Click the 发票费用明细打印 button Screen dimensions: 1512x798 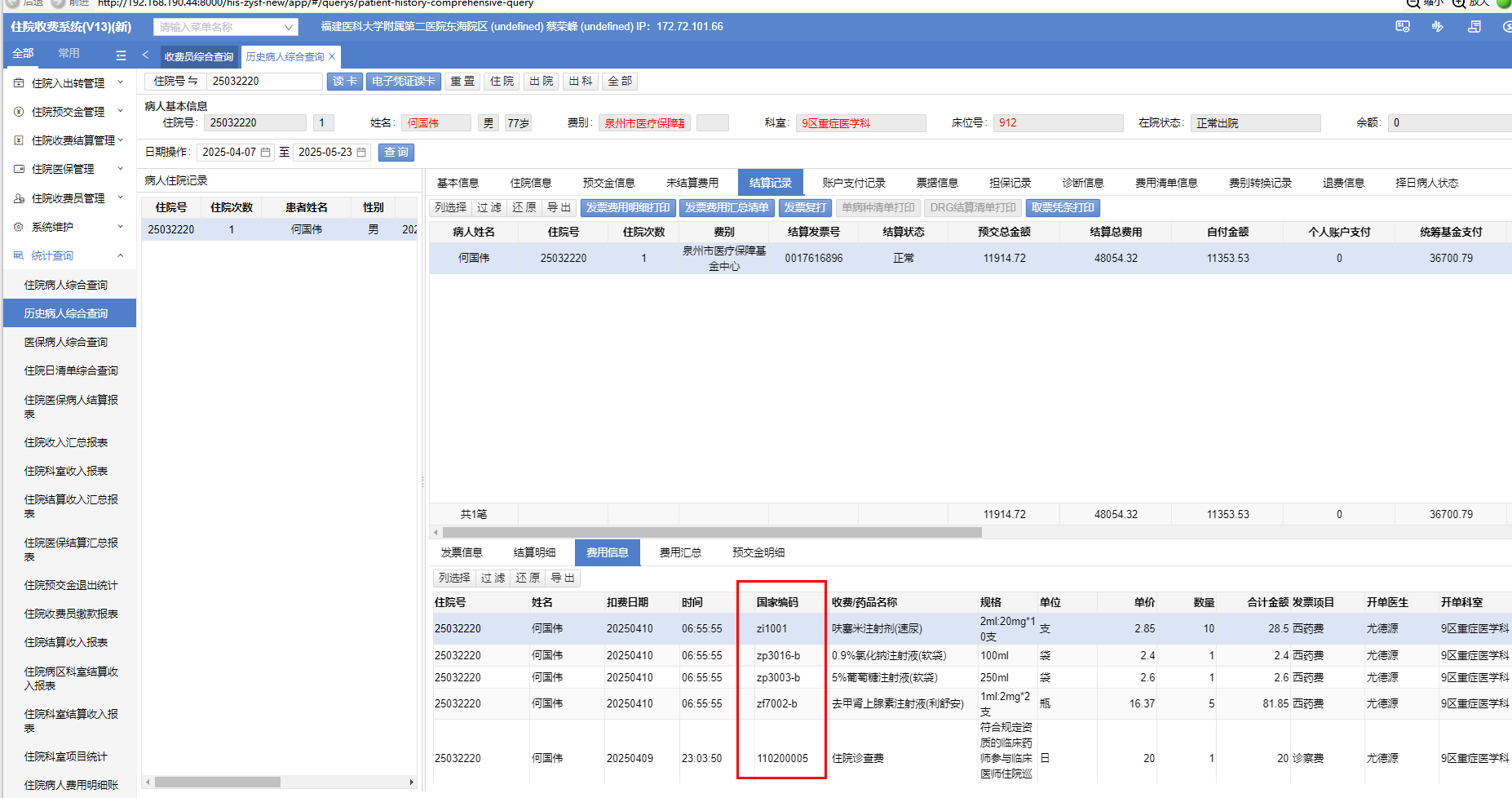(x=627, y=208)
